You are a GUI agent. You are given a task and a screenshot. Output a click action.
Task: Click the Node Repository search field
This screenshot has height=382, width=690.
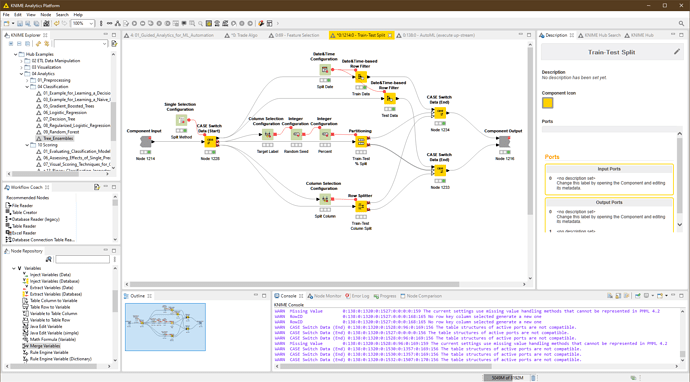(82, 259)
